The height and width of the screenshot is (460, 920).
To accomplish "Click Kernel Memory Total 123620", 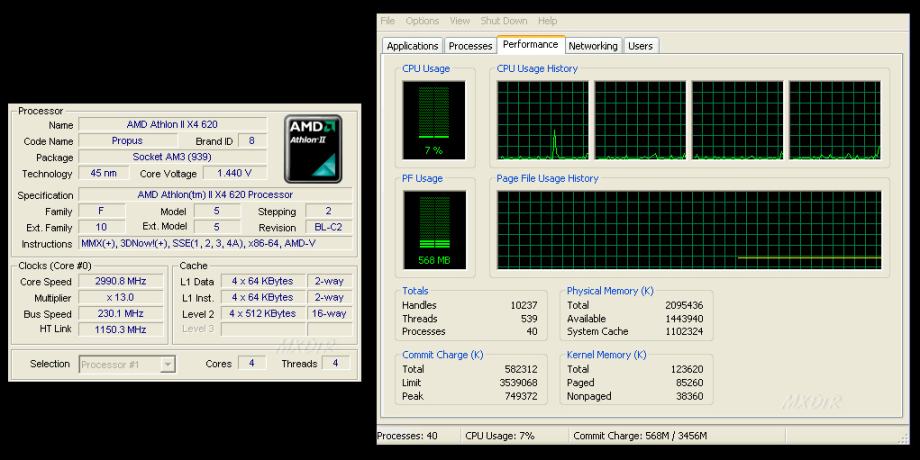I will (687, 369).
